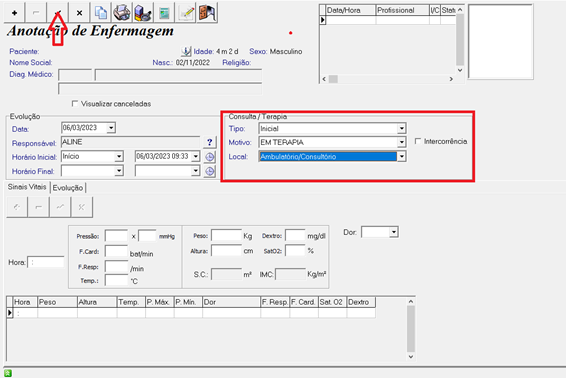Click greyed checkmark icon in Sinais Vitais toolbar
Viewport: 566px width, 378px height.
(x=60, y=207)
